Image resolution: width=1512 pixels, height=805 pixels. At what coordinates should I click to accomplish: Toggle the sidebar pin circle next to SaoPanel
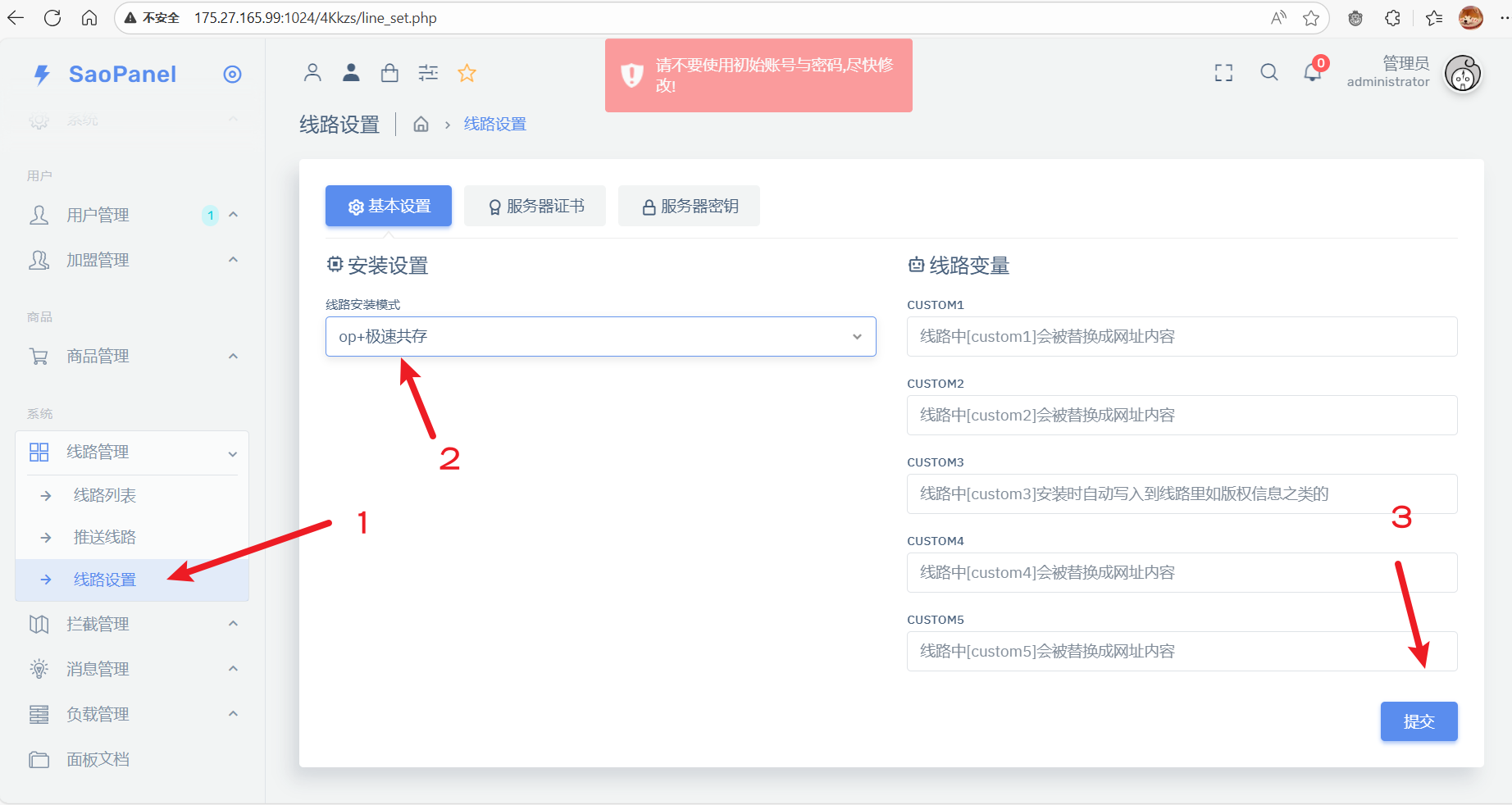232,75
